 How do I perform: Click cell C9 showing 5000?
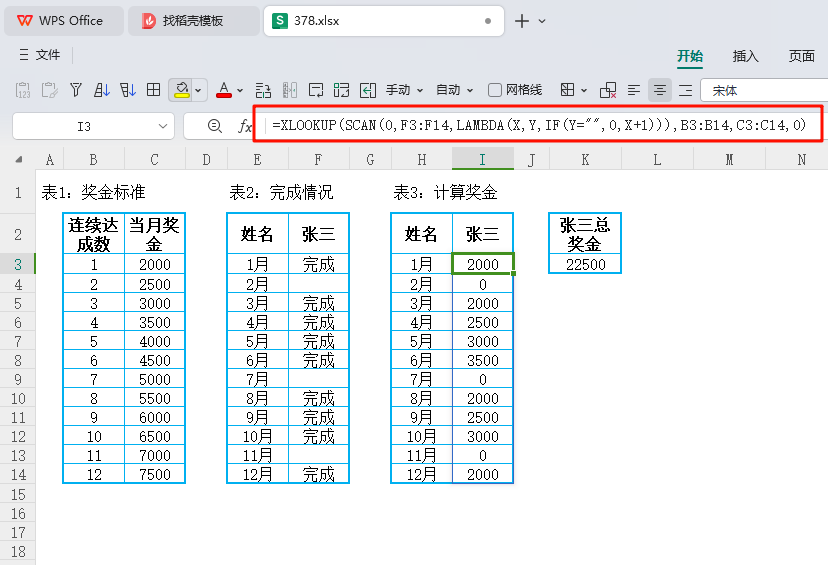coord(155,379)
